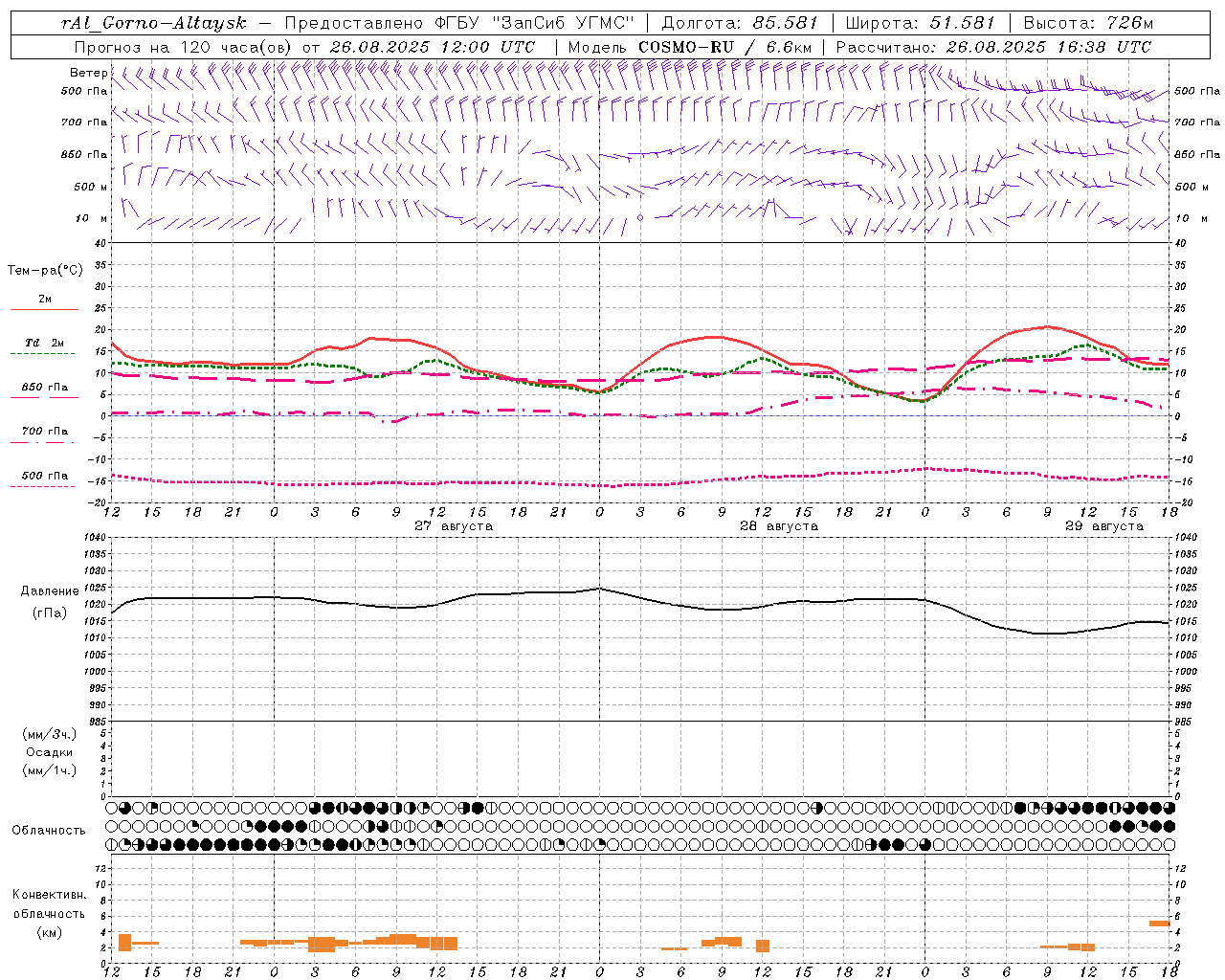Click the 28 августа date label
The width and height of the screenshot is (1225, 980).
pos(779,526)
